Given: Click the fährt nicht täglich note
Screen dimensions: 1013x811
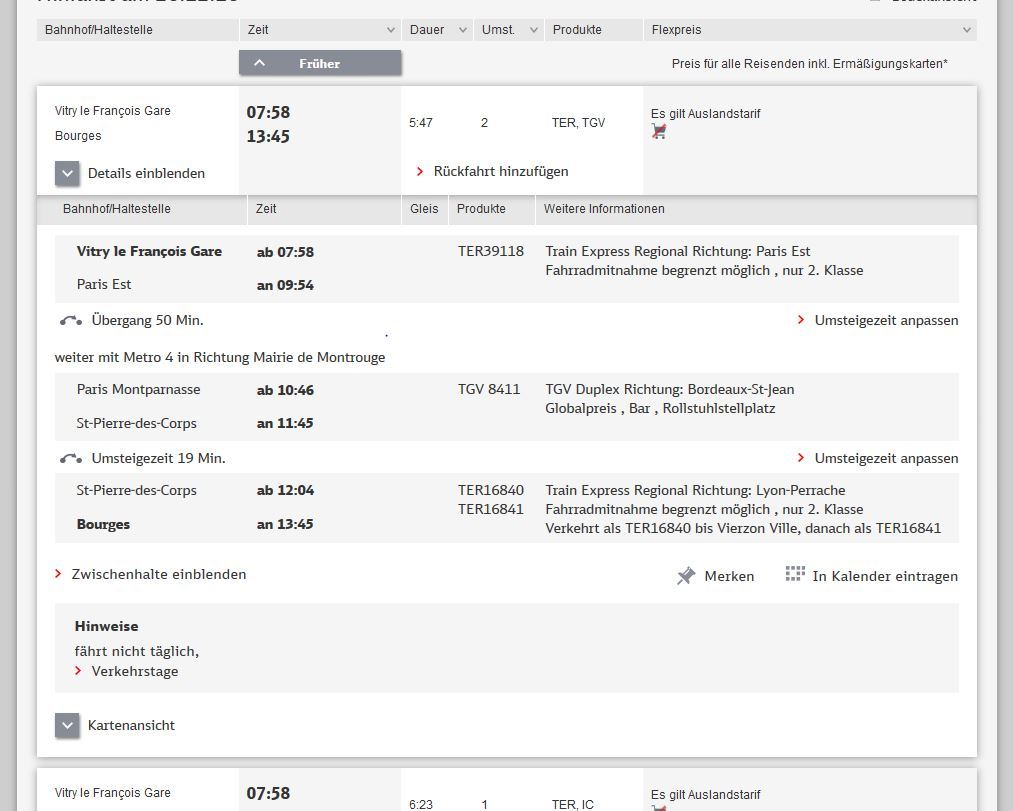Looking at the screenshot, I should (136, 651).
